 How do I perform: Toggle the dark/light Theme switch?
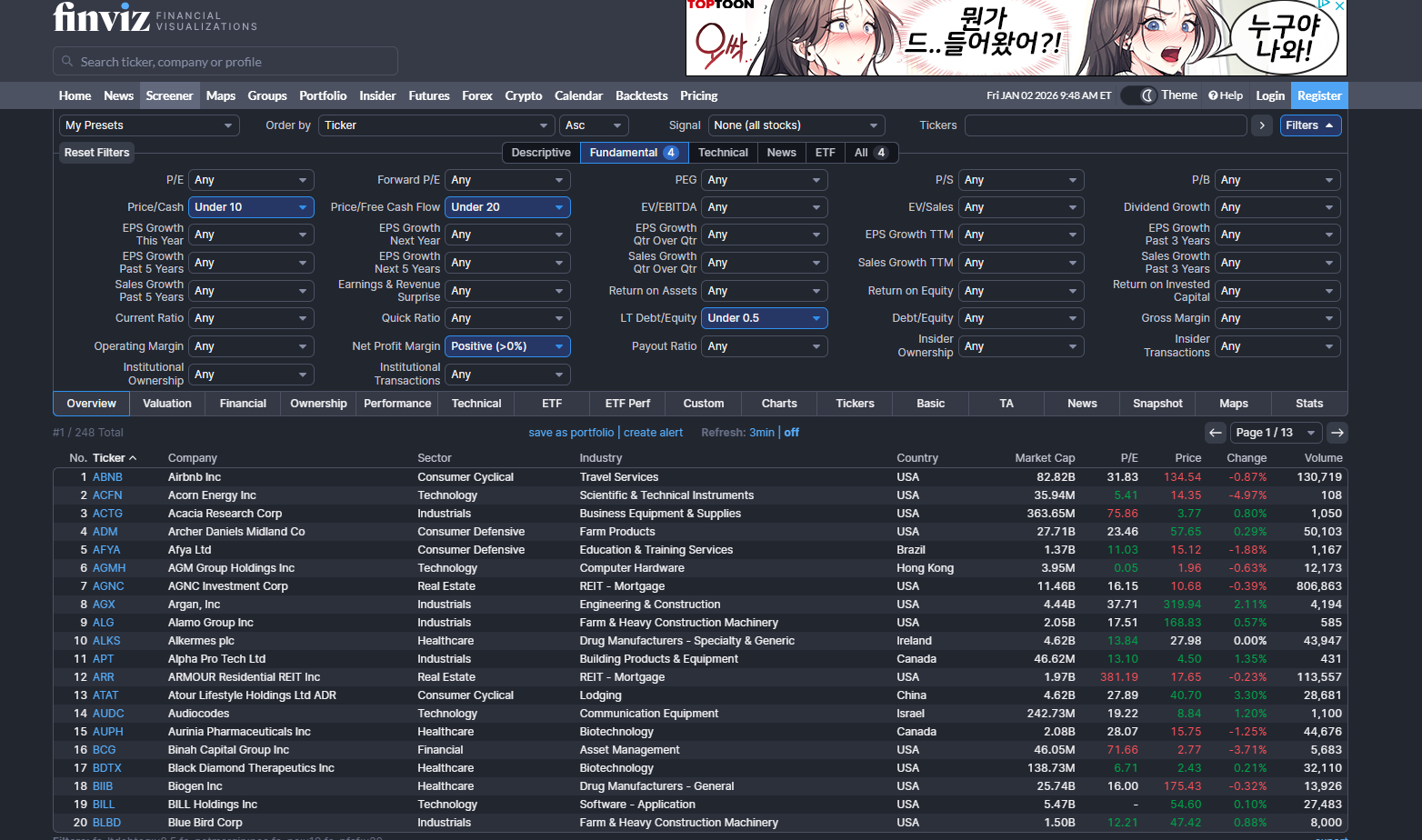(1138, 95)
